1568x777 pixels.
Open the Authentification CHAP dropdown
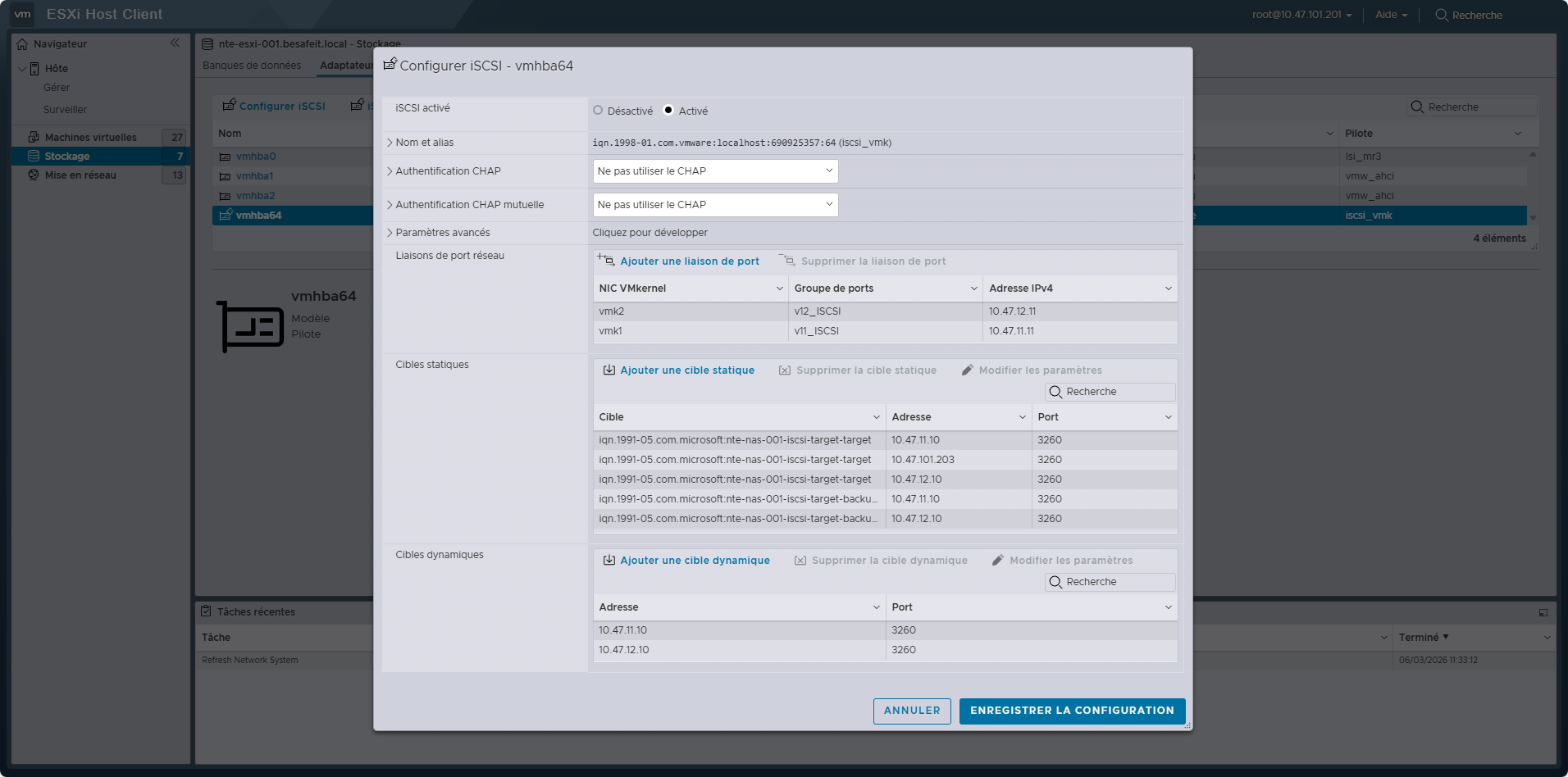point(715,171)
